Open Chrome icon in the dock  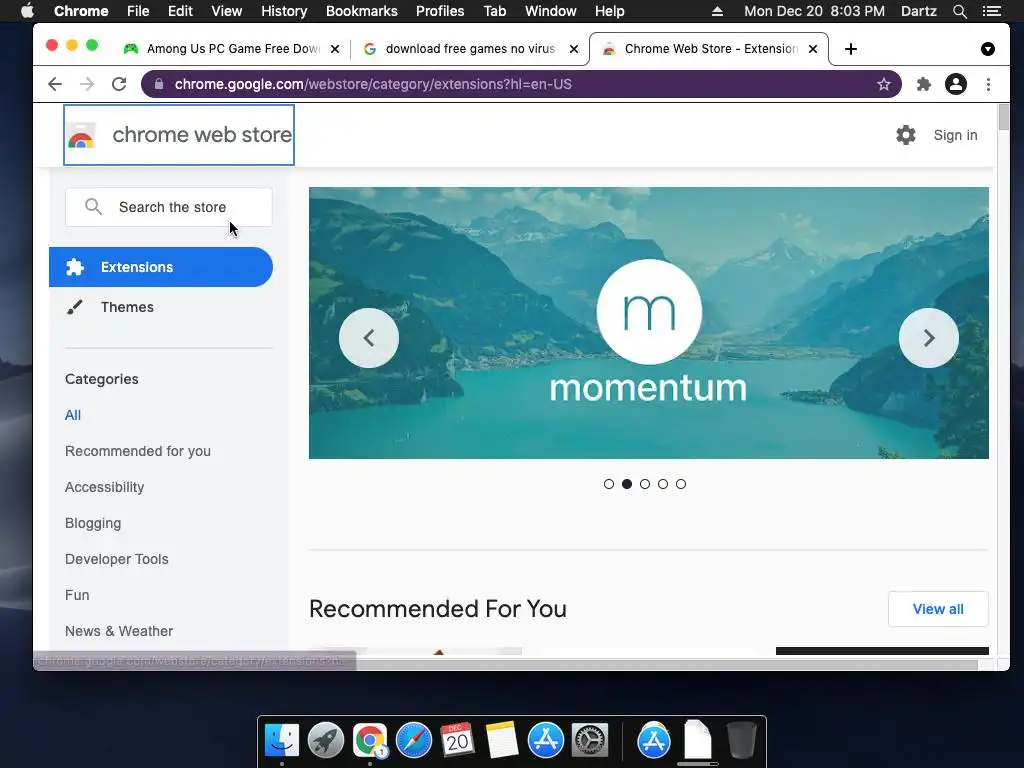(370, 741)
